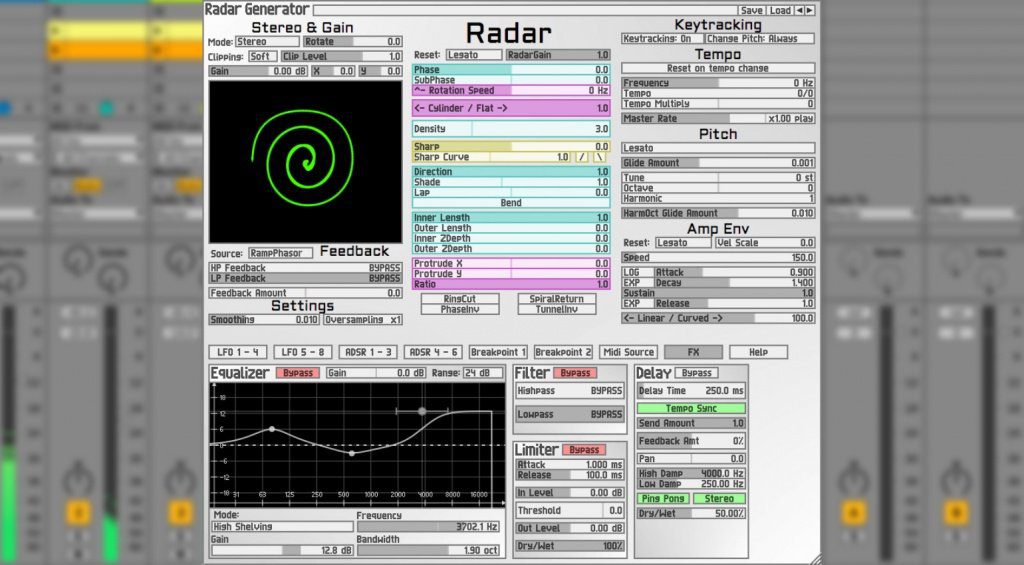Click the Master Rate x1.00 play button
This screenshot has height=565, width=1024.
tap(718, 119)
